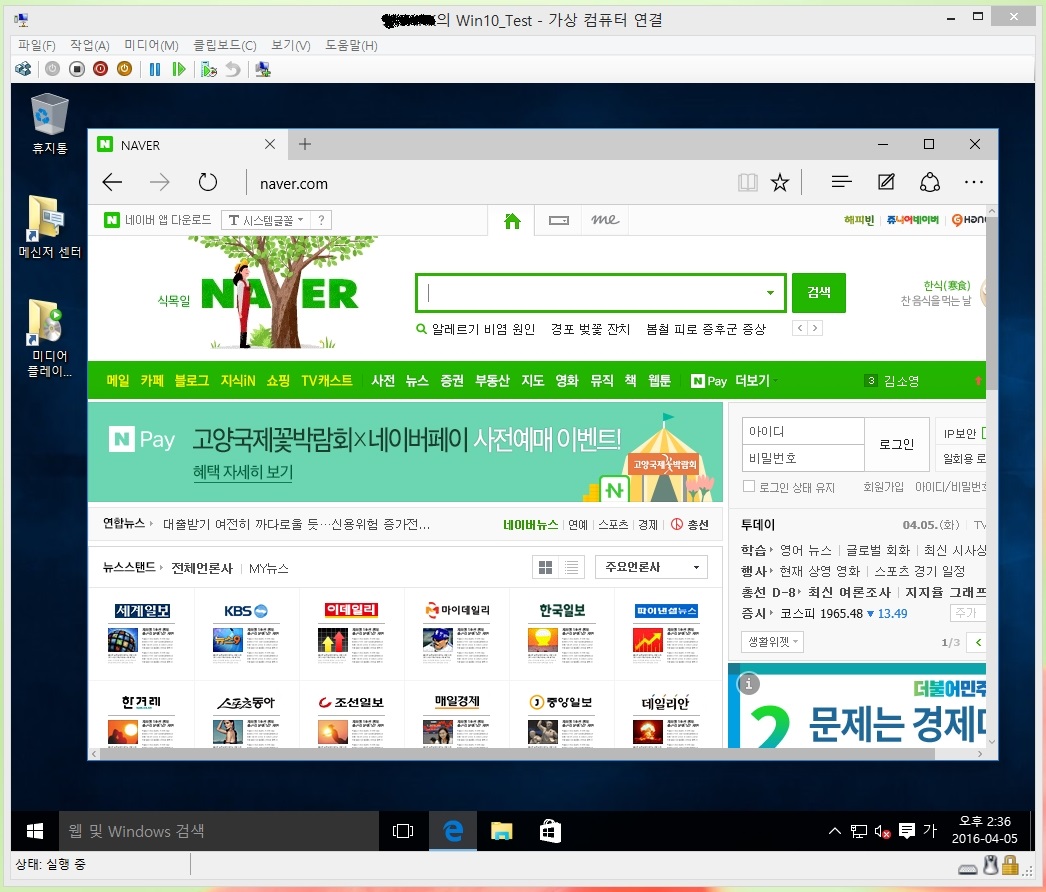Add page to favorites star icon
Viewport: 1046px width, 892px height.
coord(779,182)
